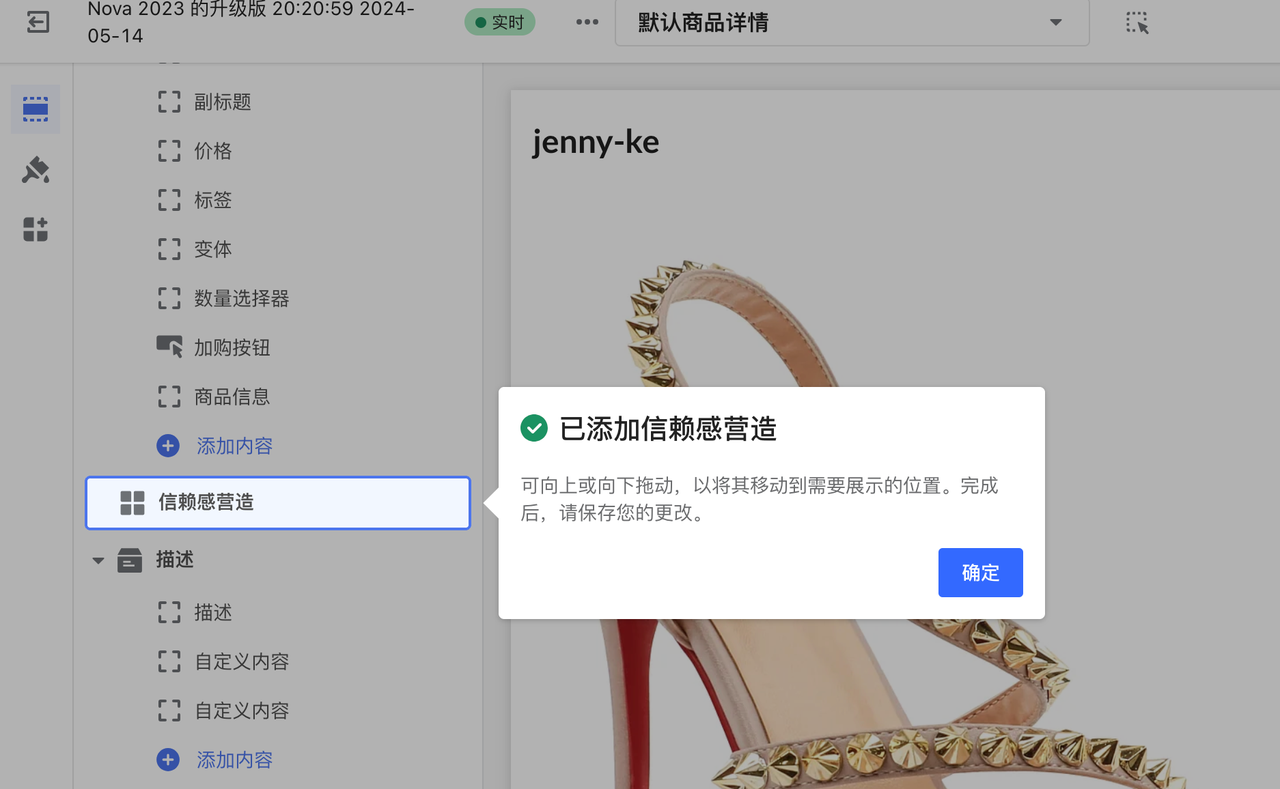Click the jenny-ke store title in preview

596,142
